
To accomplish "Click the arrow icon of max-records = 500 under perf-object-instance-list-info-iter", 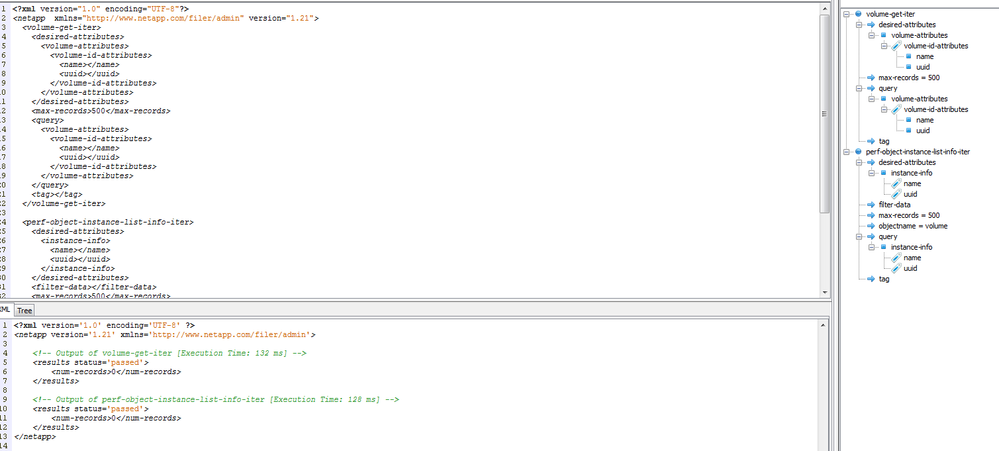I will [x=871, y=215].
